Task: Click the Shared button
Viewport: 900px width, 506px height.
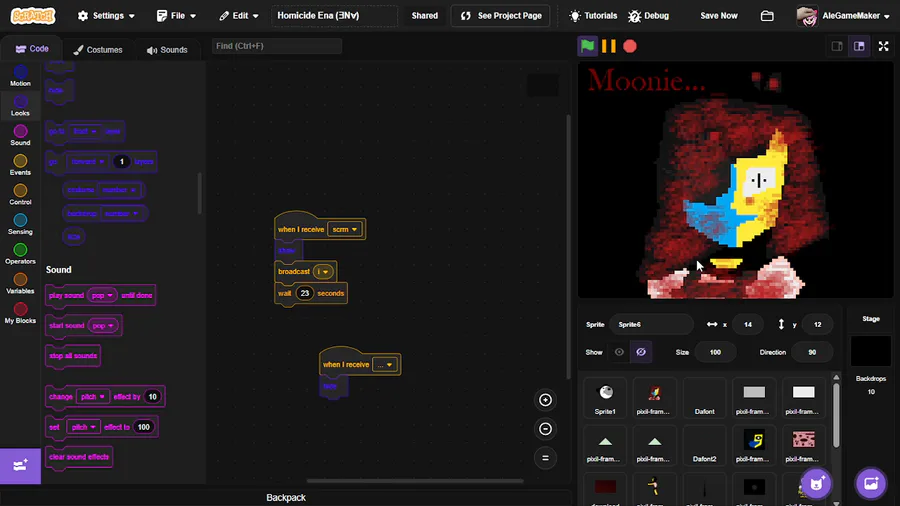Action: tap(424, 15)
